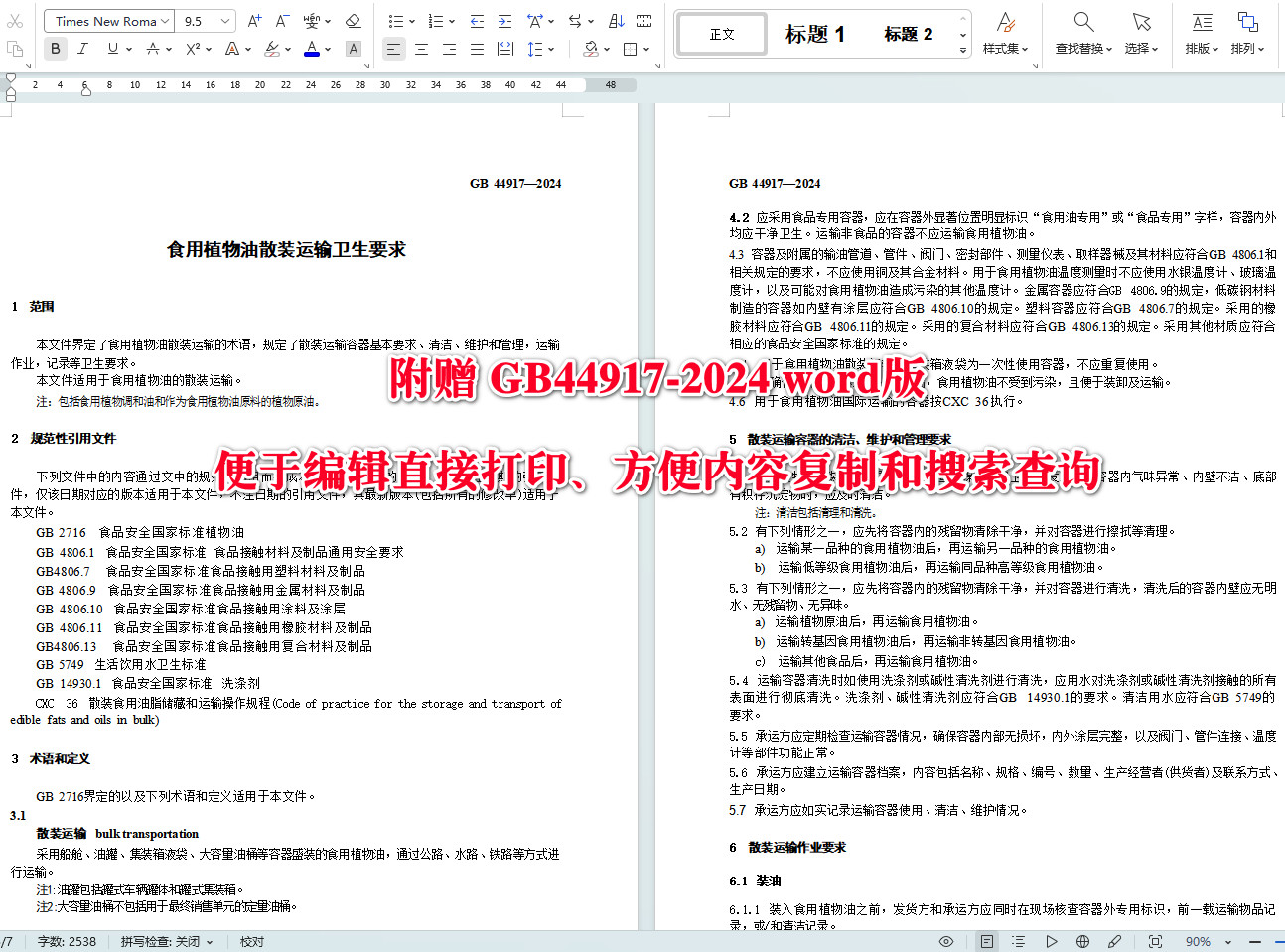1285x952 pixels.
Task: Toggle bold formatting
Action: pos(55,48)
